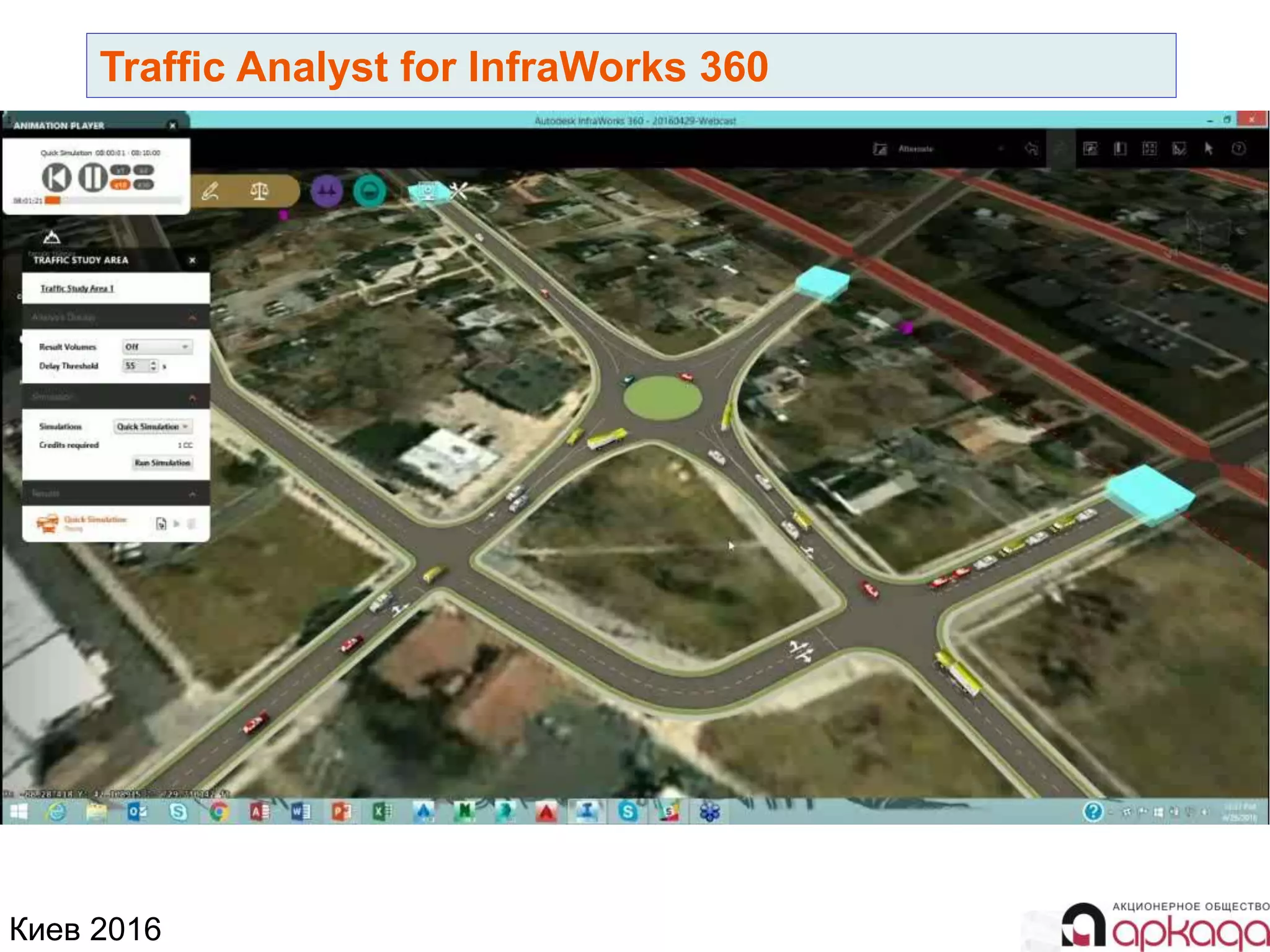The height and width of the screenshot is (952, 1270).
Task: Delete the quick simulation result
Action: [x=192, y=524]
